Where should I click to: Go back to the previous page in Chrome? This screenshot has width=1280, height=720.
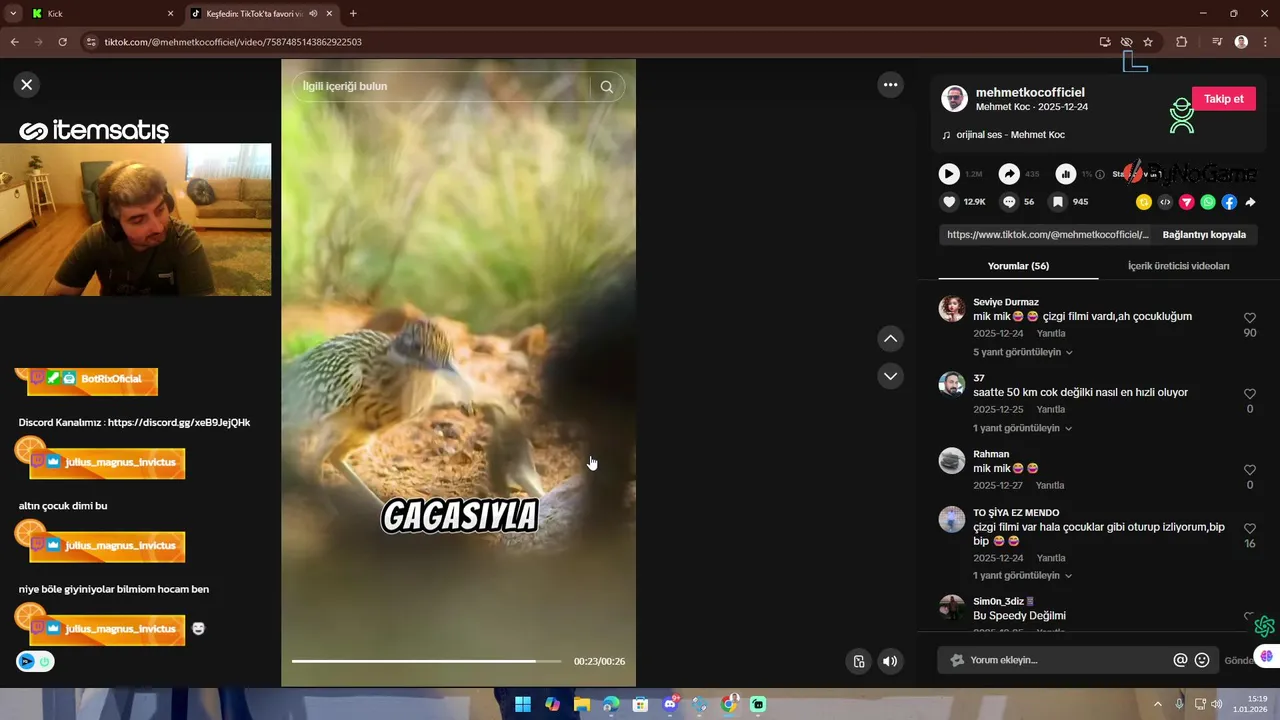tap(14, 42)
